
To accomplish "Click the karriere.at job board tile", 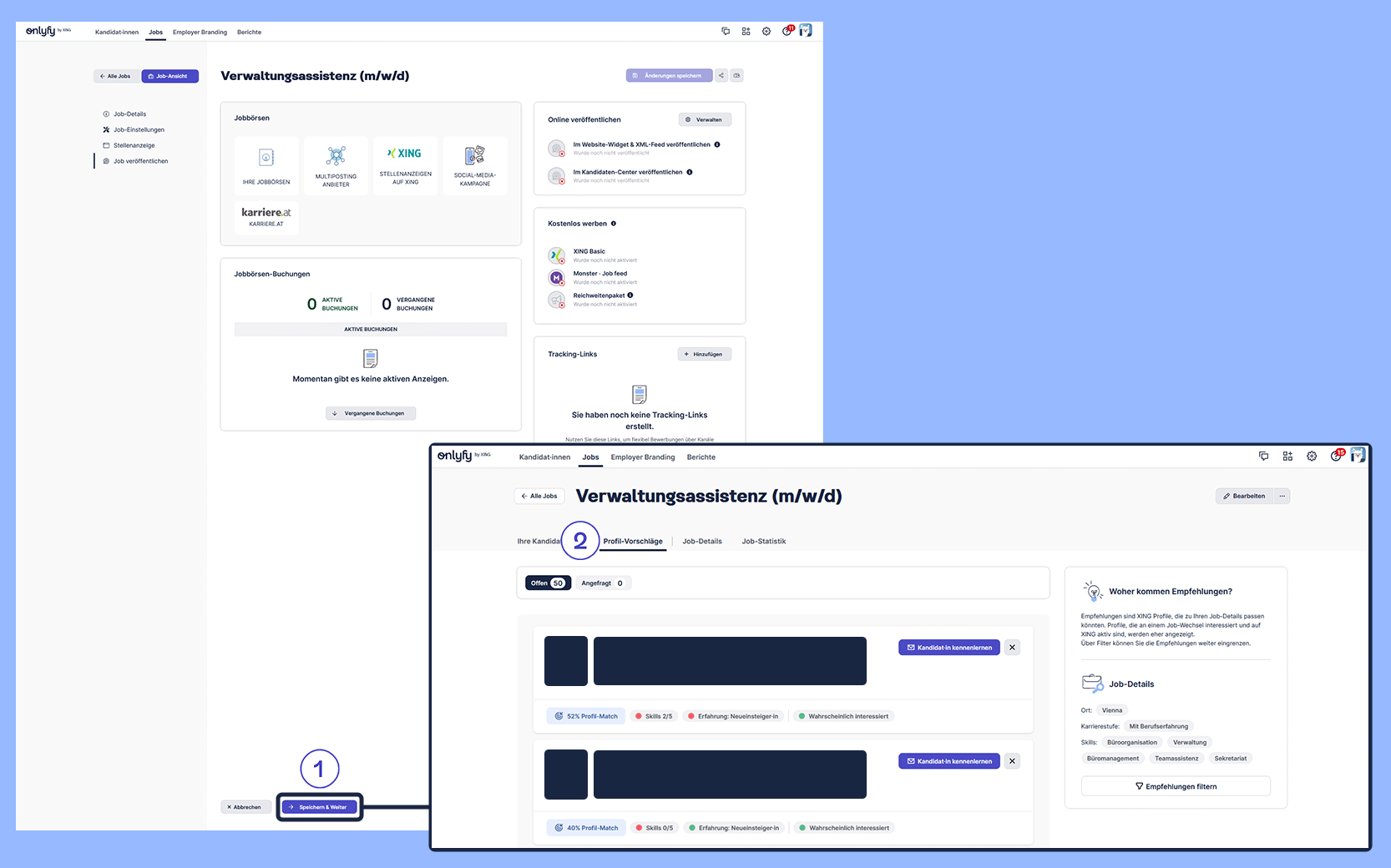I will 266,217.
